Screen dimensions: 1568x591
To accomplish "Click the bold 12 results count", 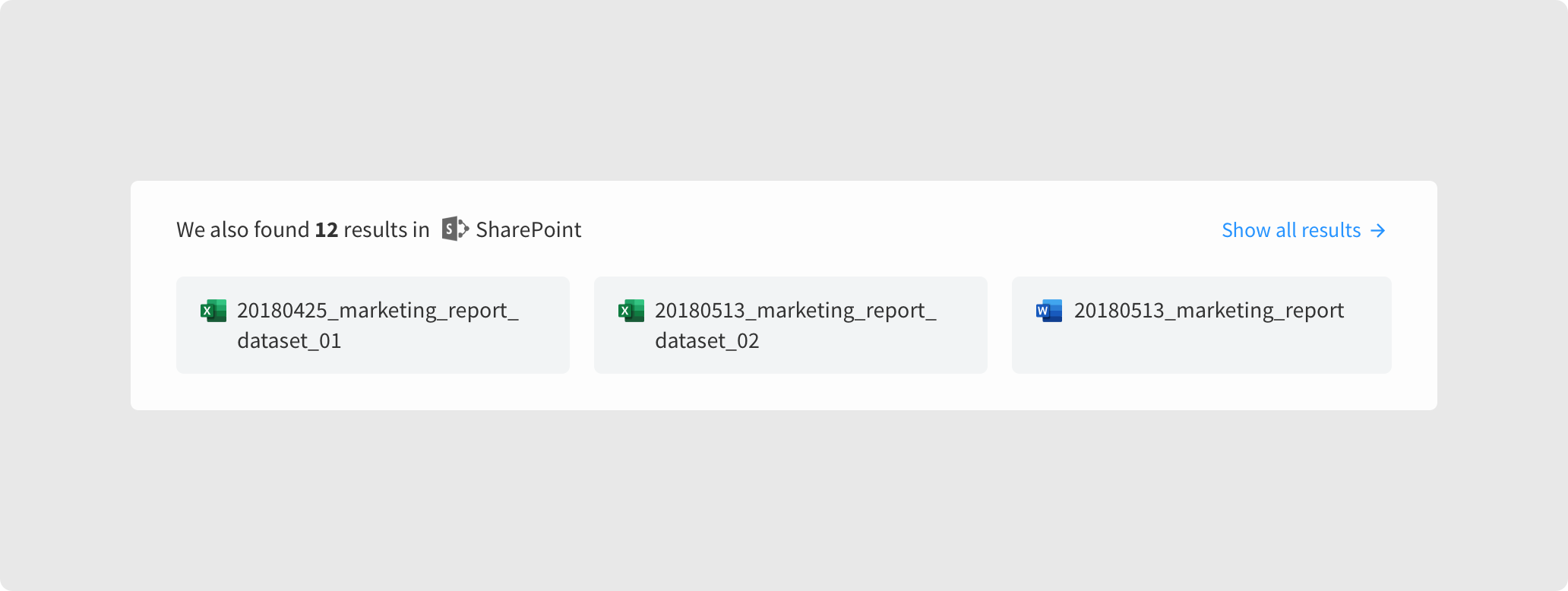I will [326, 229].
